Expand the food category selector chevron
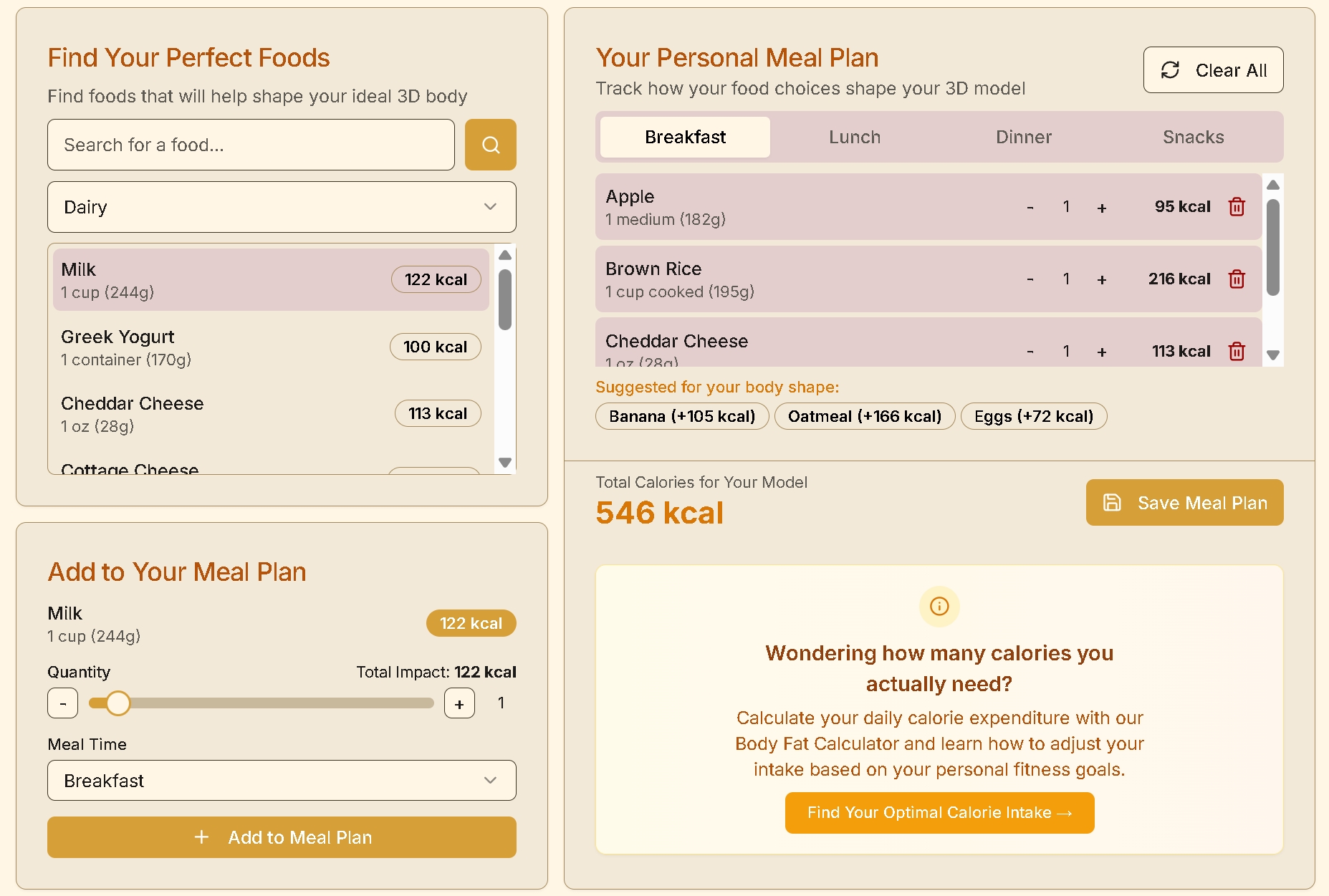The image size is (1329, 896). [x=490, y=207]
